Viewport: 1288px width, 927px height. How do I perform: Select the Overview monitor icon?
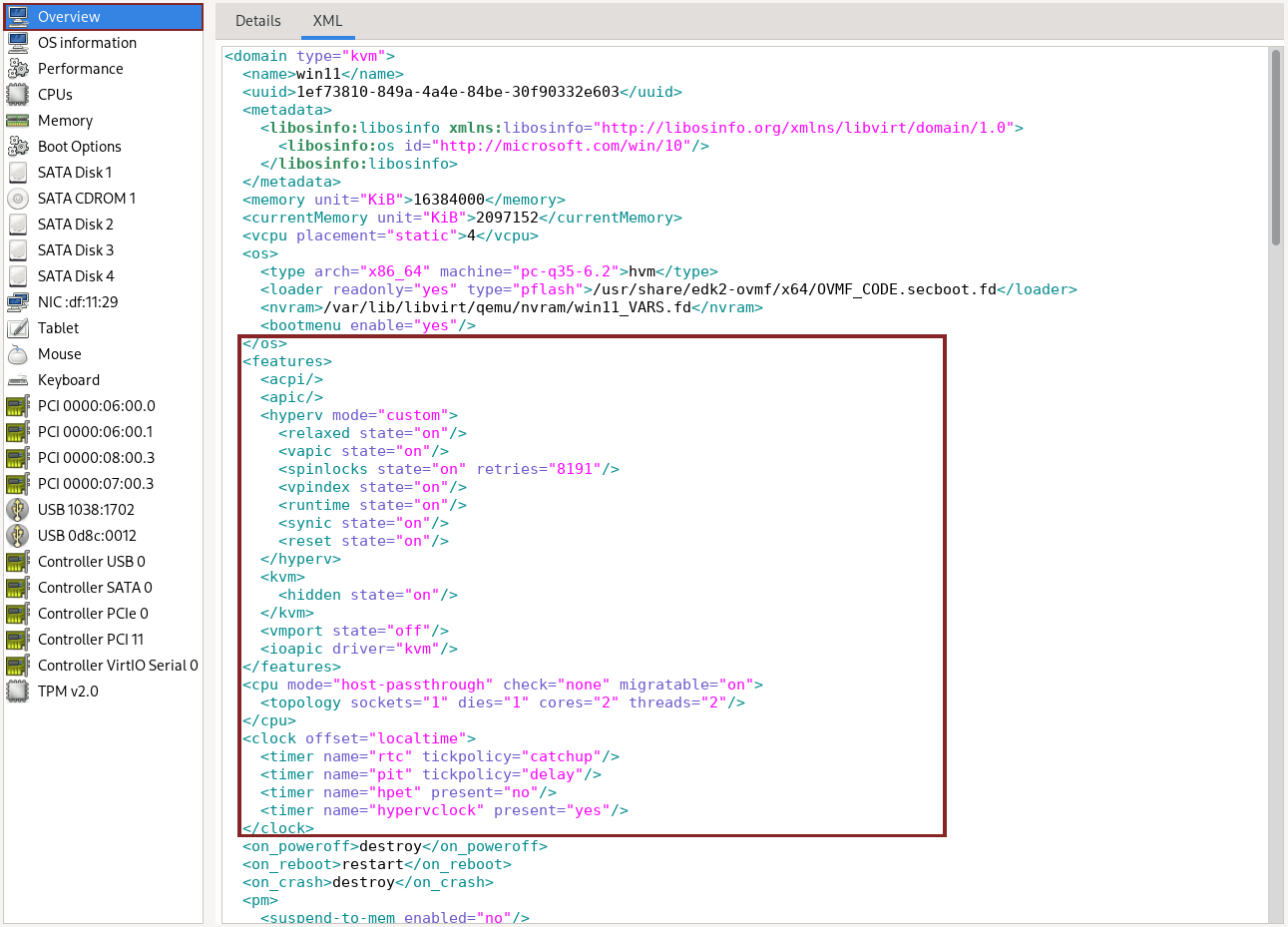coord(18,17)
